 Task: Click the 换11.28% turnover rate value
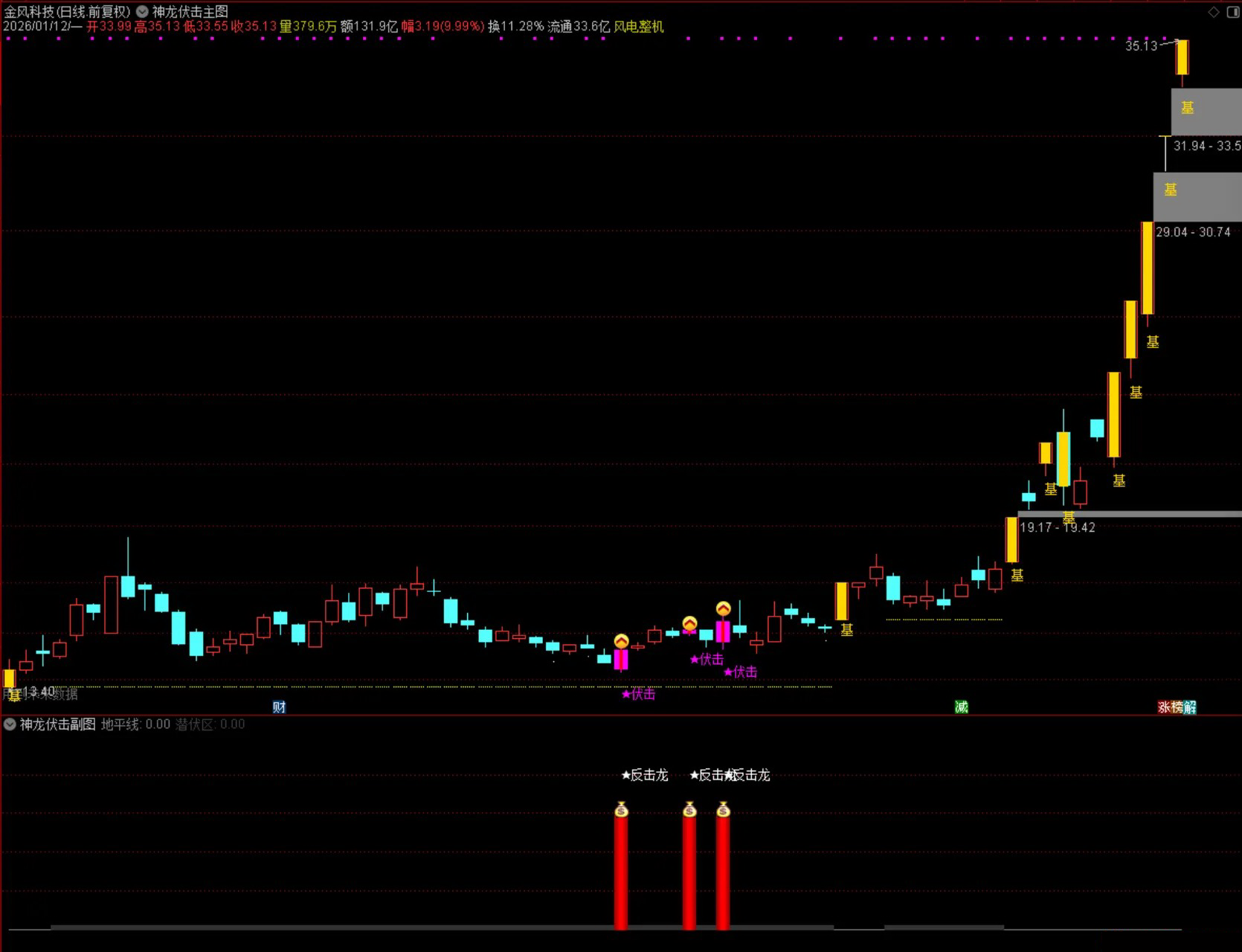tap(516, 27)
